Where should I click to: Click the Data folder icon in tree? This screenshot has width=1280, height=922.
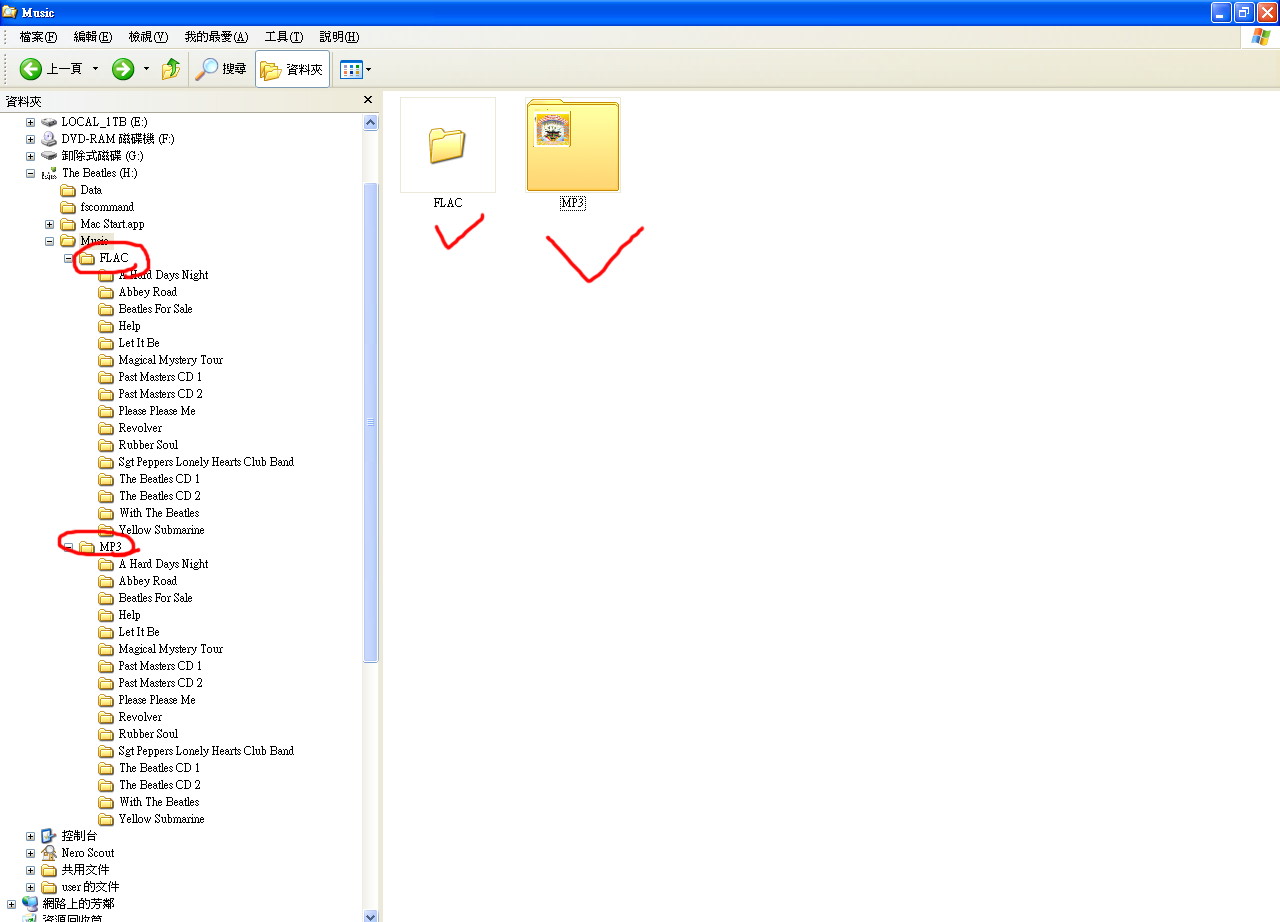click(68, 190)
